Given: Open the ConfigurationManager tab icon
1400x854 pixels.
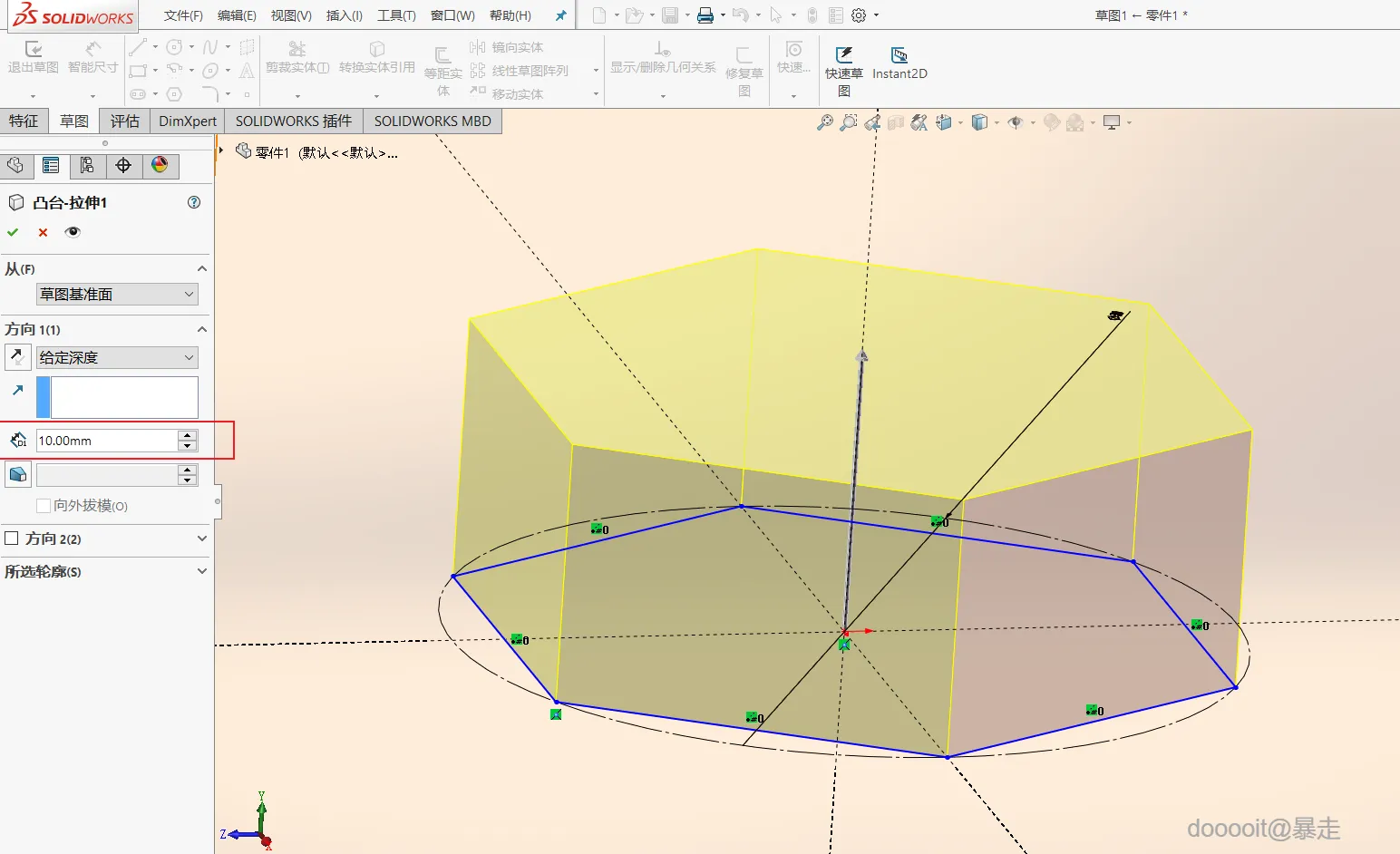Looking at the screenshot, I should coord(87,165).
